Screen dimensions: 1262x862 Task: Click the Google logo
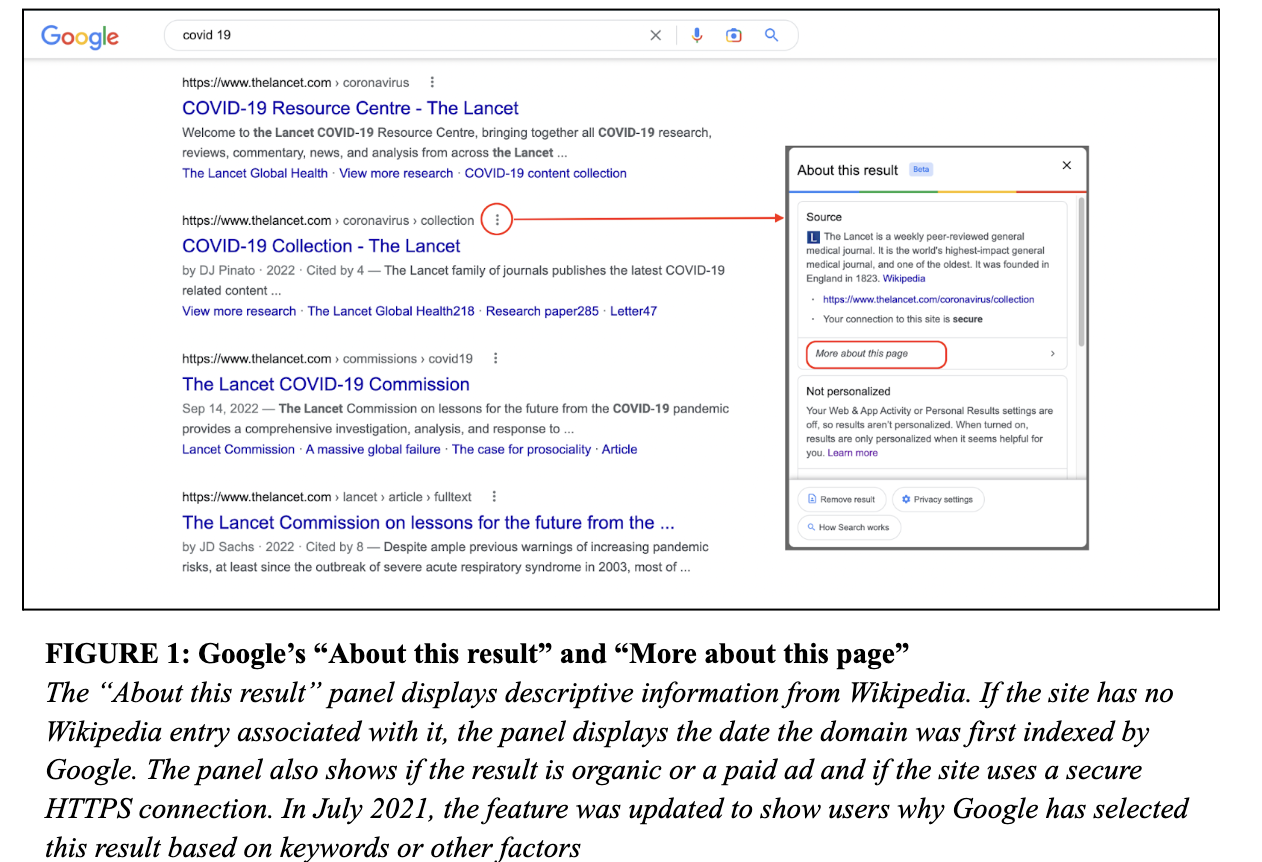pyautogui.click(x=80, y=36)
